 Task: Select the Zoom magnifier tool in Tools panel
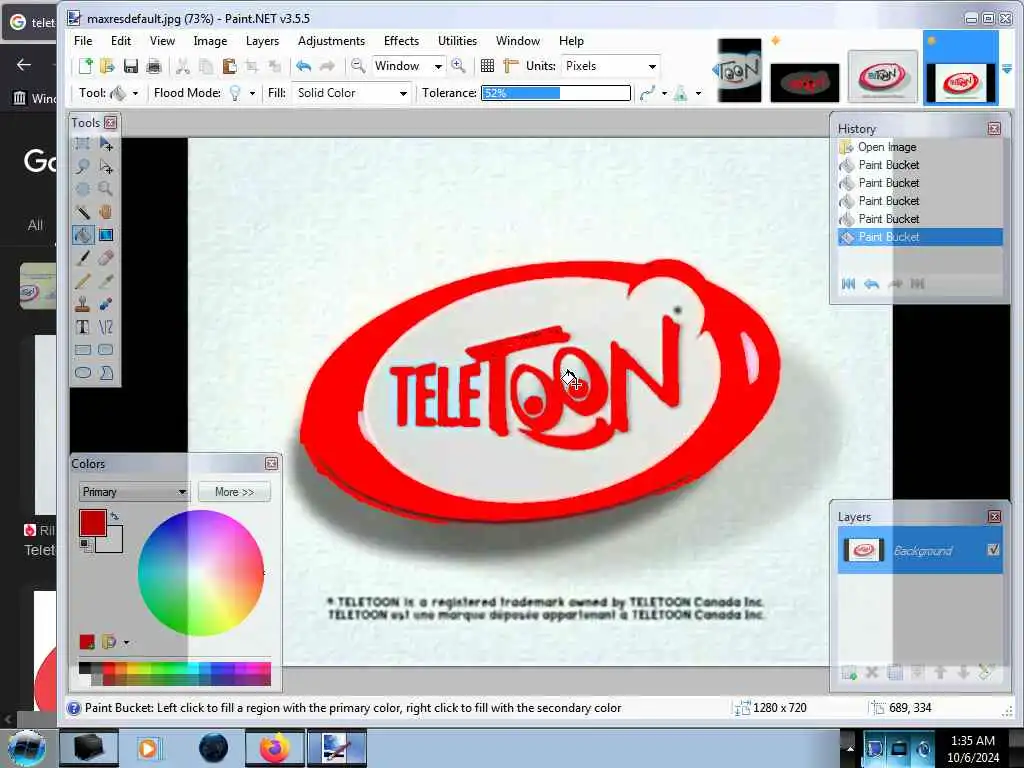pos(106,189)
